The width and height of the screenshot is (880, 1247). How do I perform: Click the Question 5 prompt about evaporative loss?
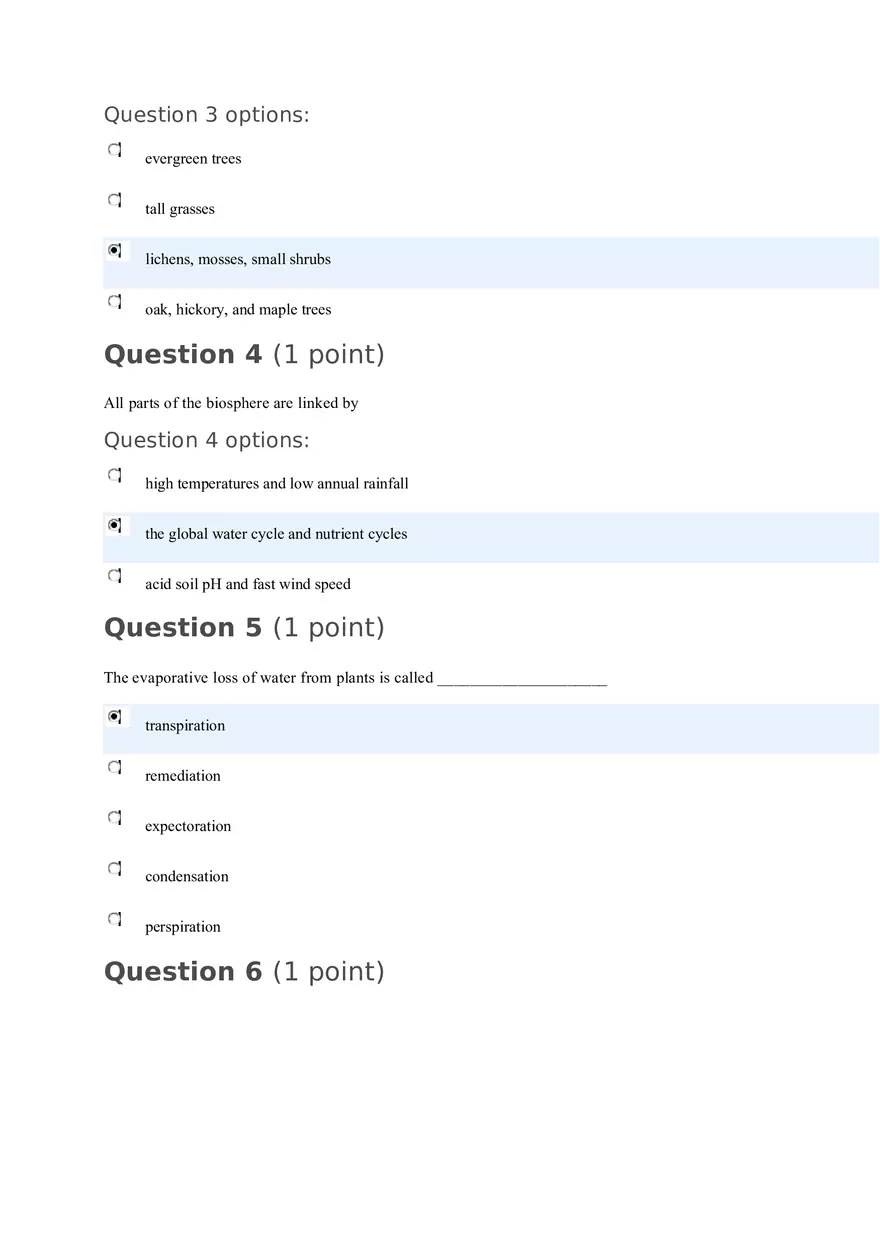(355, 677)
